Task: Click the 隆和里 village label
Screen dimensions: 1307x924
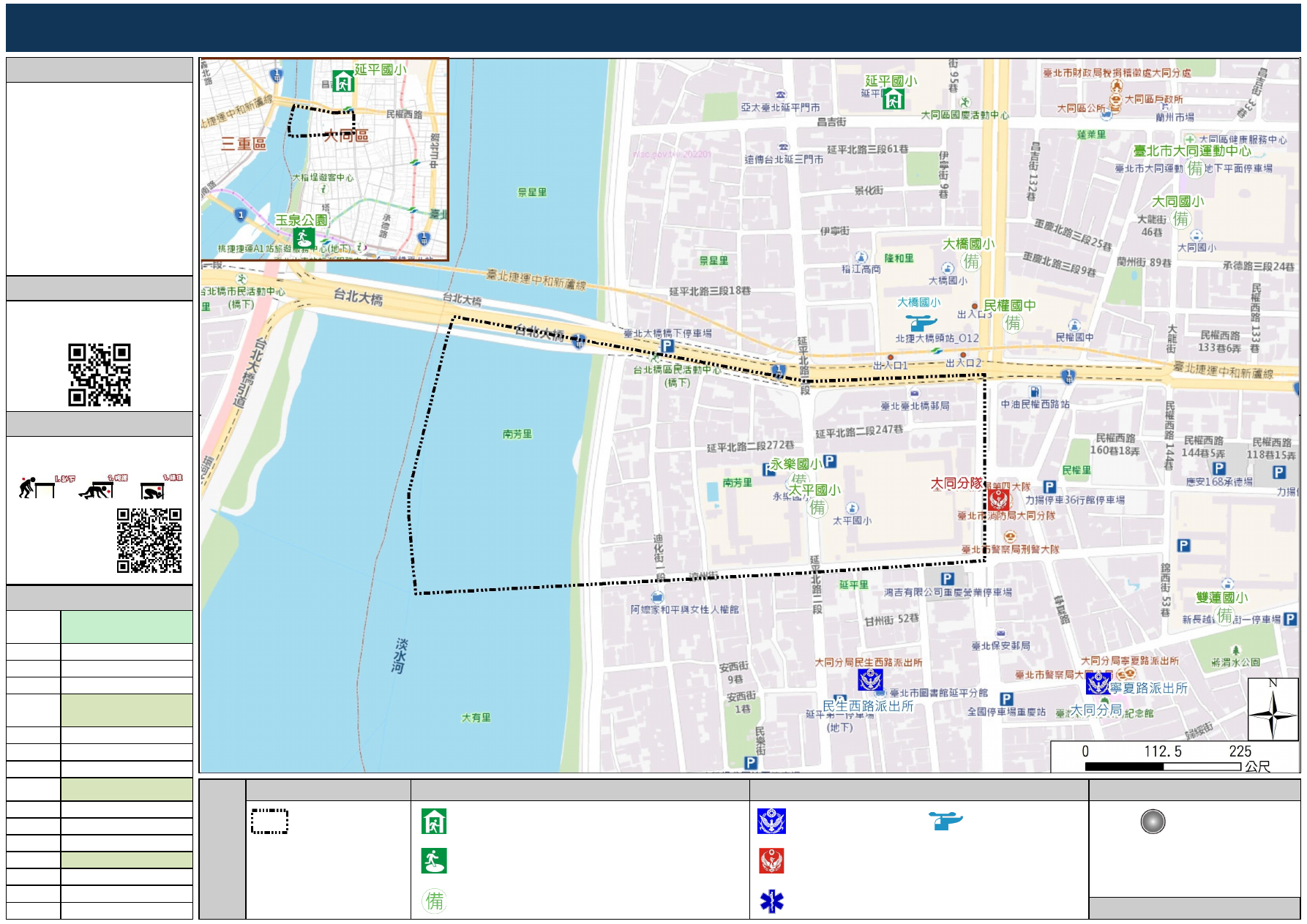Action: coord(899,258)
